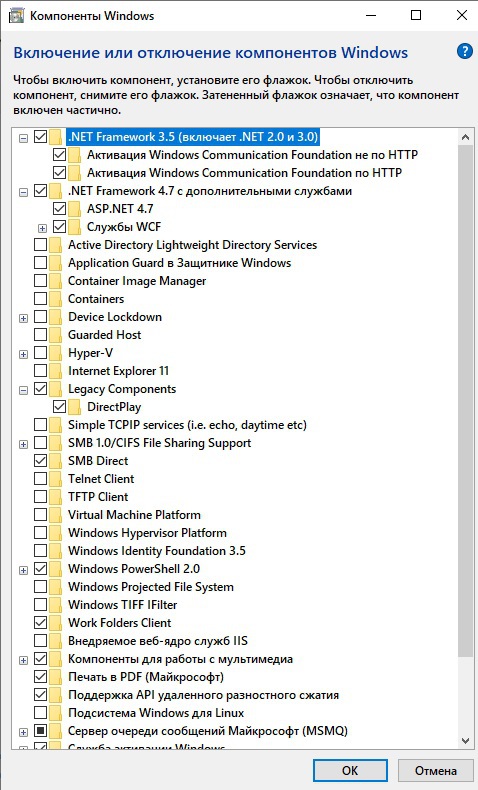Uncheck WCF activation по HTTP checkbox

[59, 173]
